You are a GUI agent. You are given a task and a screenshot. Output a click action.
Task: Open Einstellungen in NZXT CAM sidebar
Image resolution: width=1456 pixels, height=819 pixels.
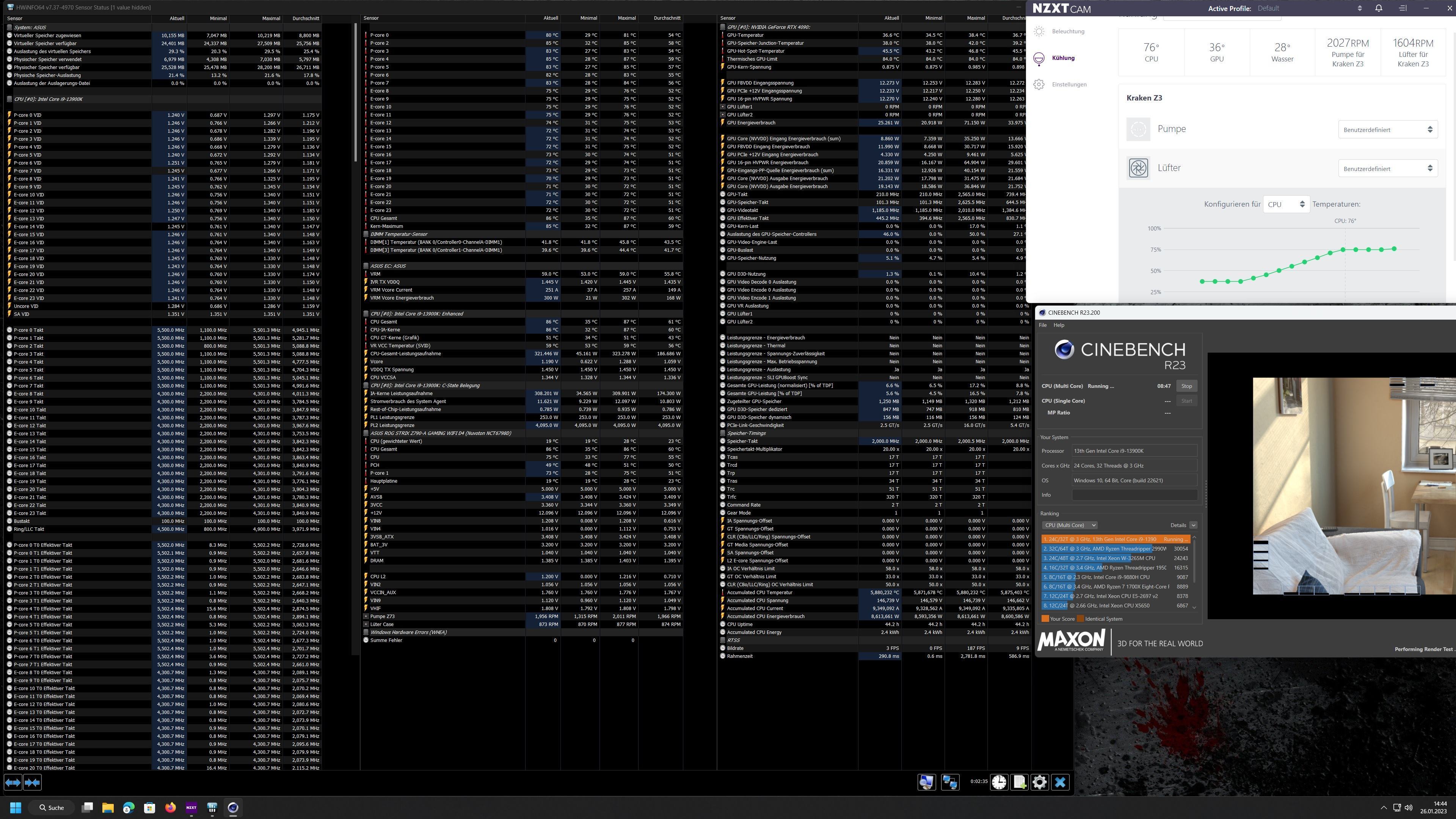click(x=1069, y=85)
